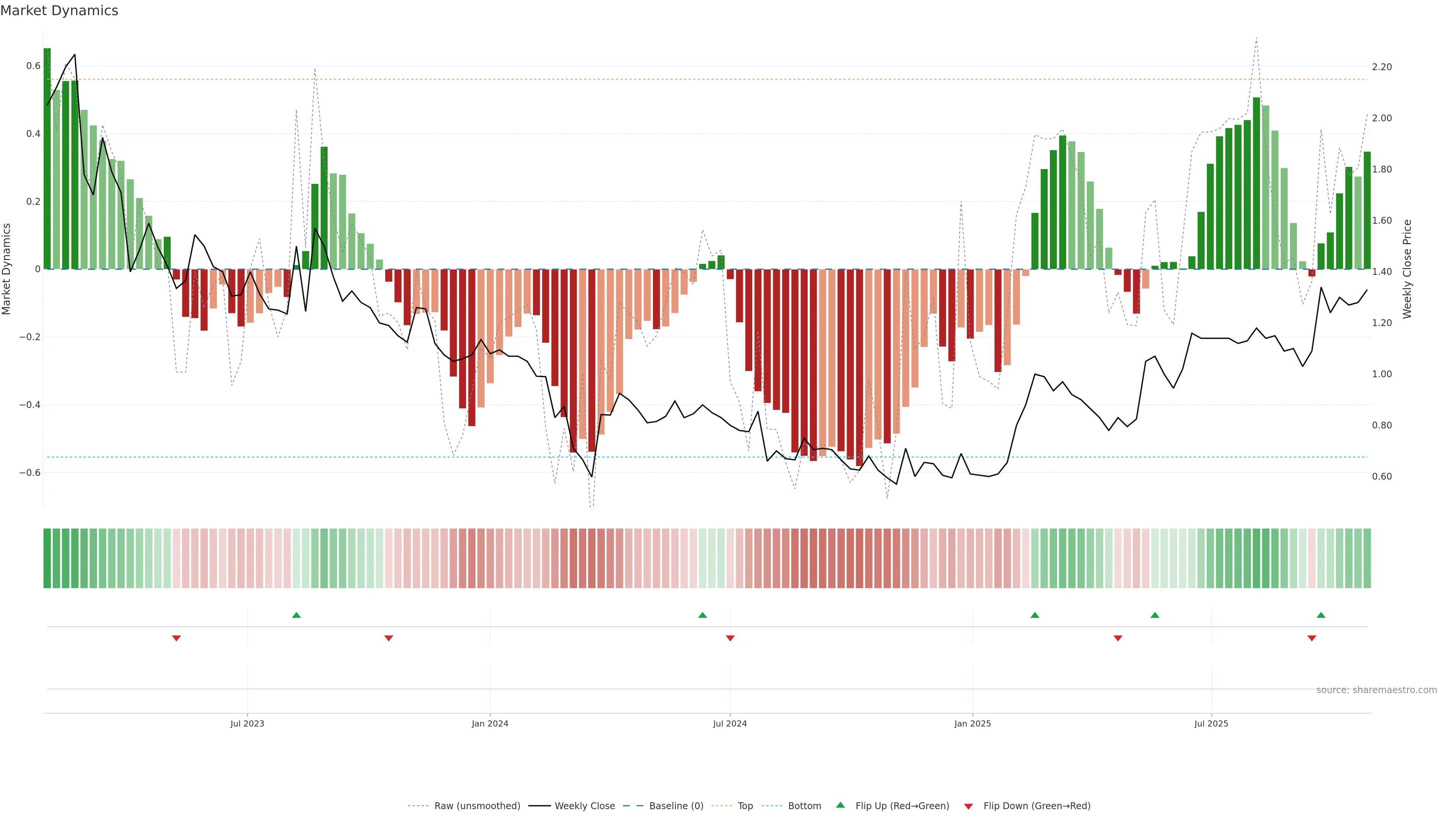Click the first green flip-up marker after Jul 2023
Screen dimensions: 1456x819
[296, 615]
